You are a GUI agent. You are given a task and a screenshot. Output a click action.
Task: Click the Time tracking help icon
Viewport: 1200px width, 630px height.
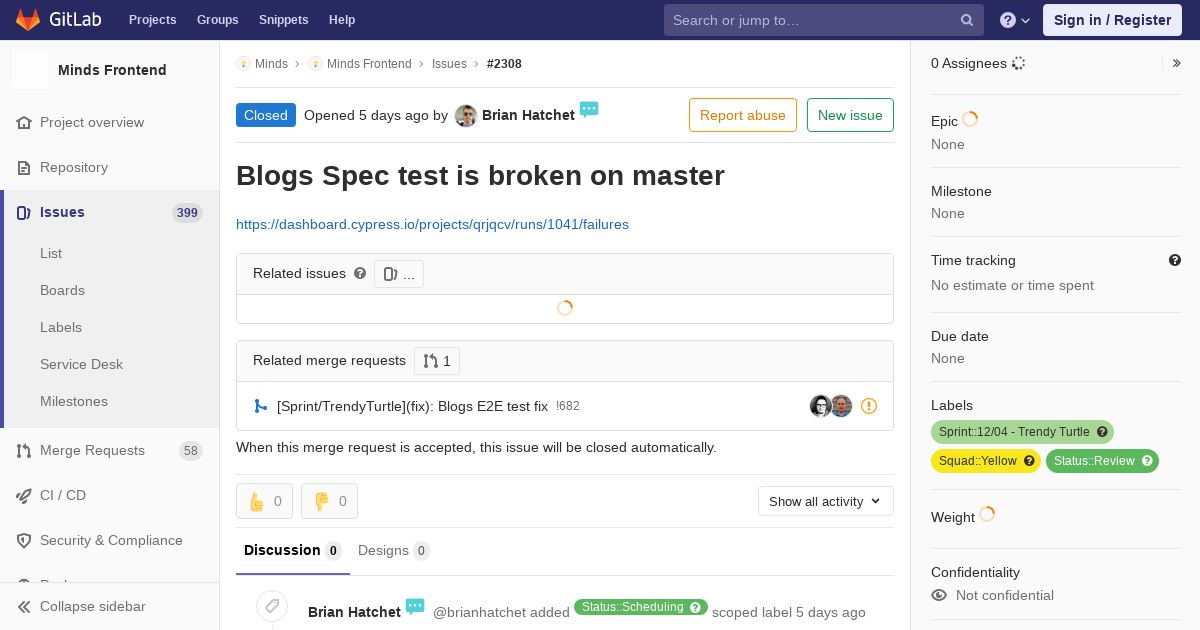click(x=1175, y=260)
